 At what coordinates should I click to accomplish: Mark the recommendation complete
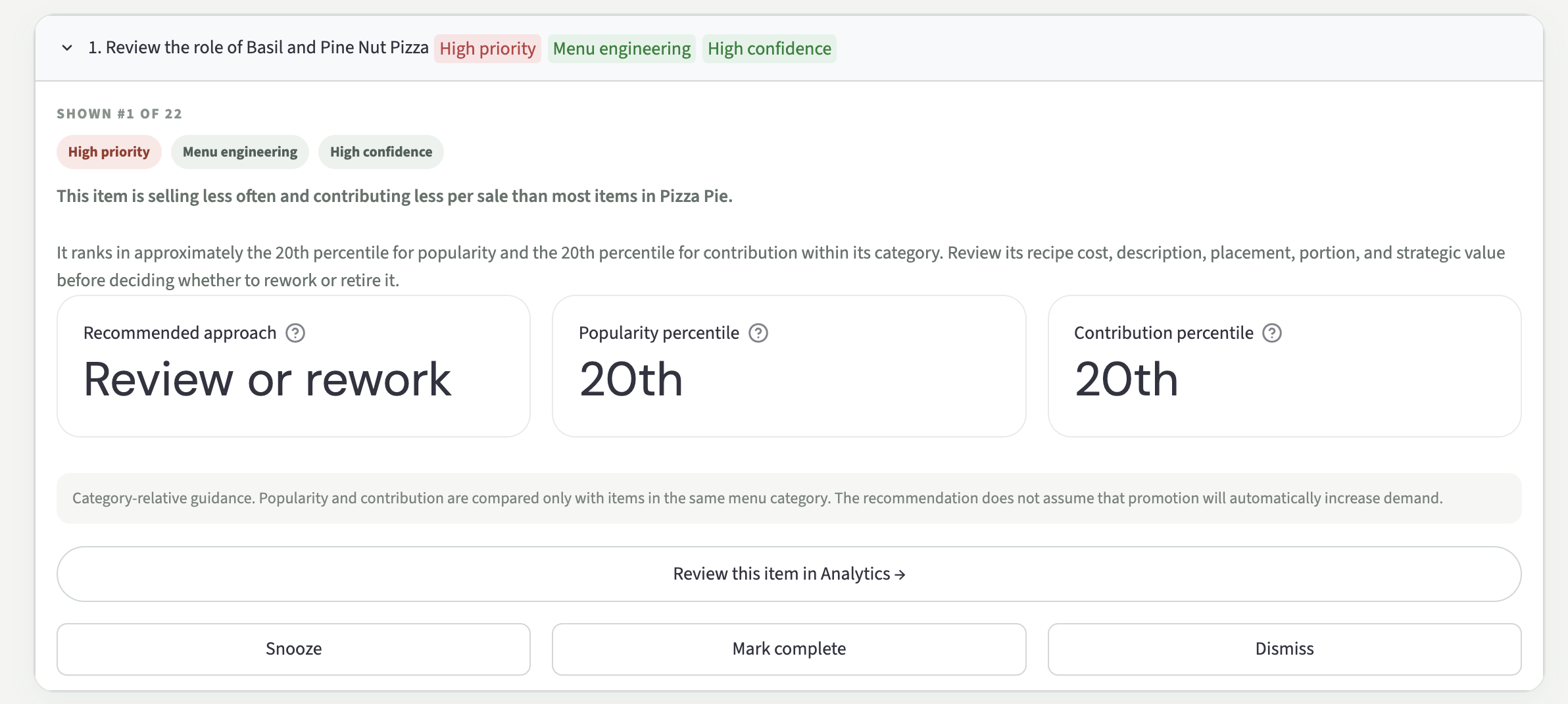coord(789,649)
